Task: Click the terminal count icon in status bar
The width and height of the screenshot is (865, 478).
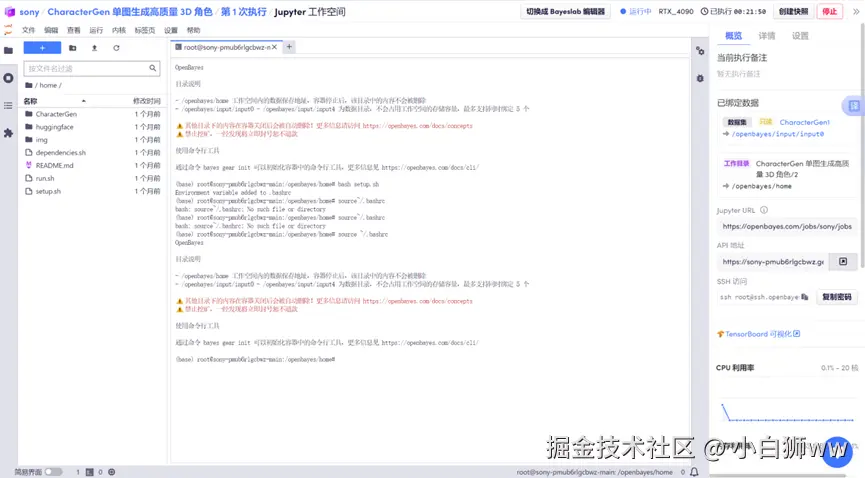Action: coord(90,472)
